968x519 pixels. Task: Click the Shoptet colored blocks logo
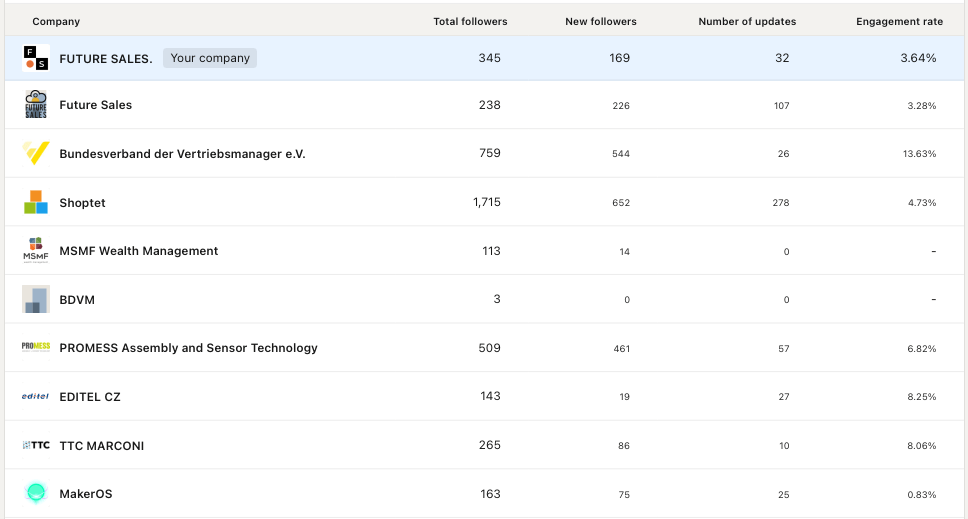(x=36, y=202)
